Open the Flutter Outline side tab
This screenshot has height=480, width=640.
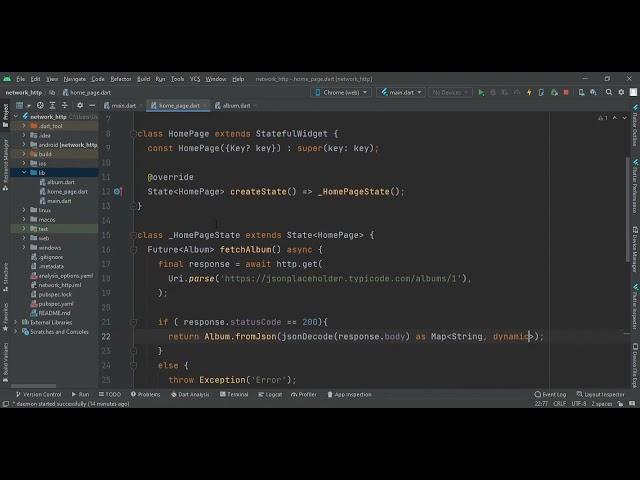pos(635,126)
